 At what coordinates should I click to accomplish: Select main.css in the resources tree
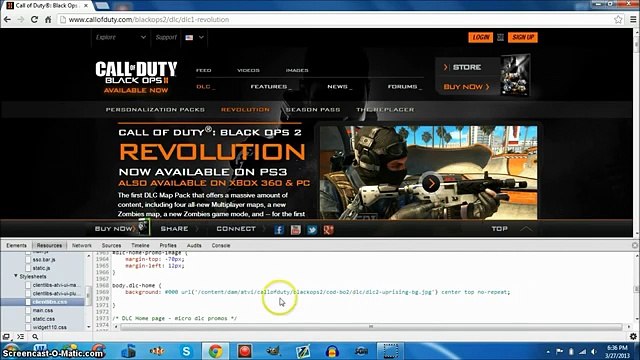[42, 310]
